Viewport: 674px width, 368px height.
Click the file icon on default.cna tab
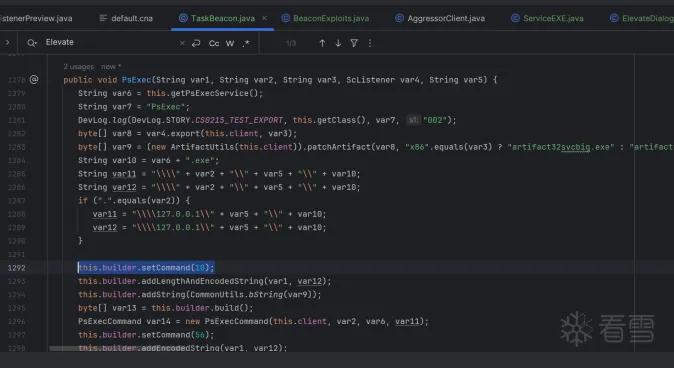[103, 18]
